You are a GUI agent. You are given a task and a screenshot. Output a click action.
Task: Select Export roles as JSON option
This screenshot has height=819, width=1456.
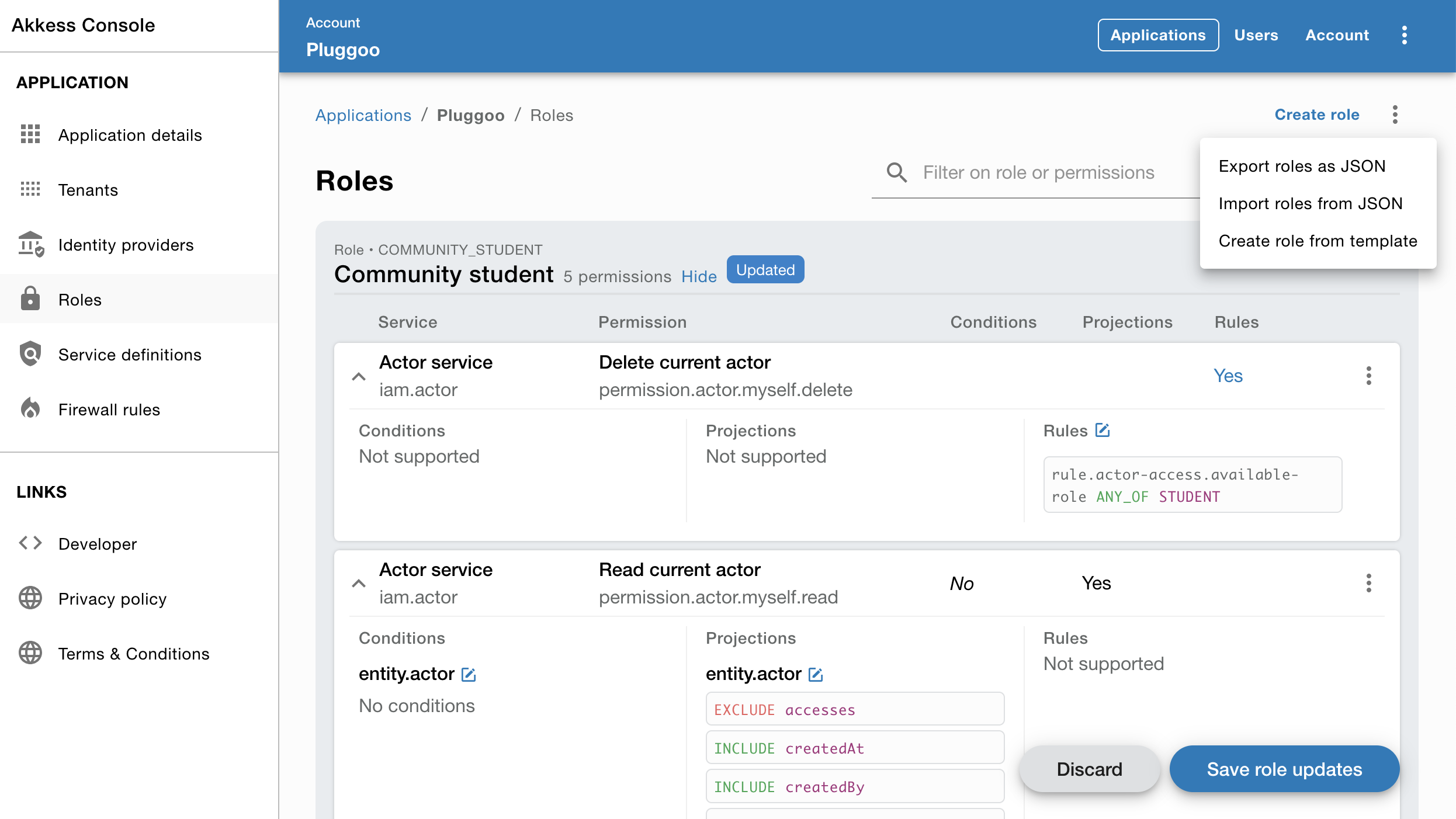(x=1303, y=166)
